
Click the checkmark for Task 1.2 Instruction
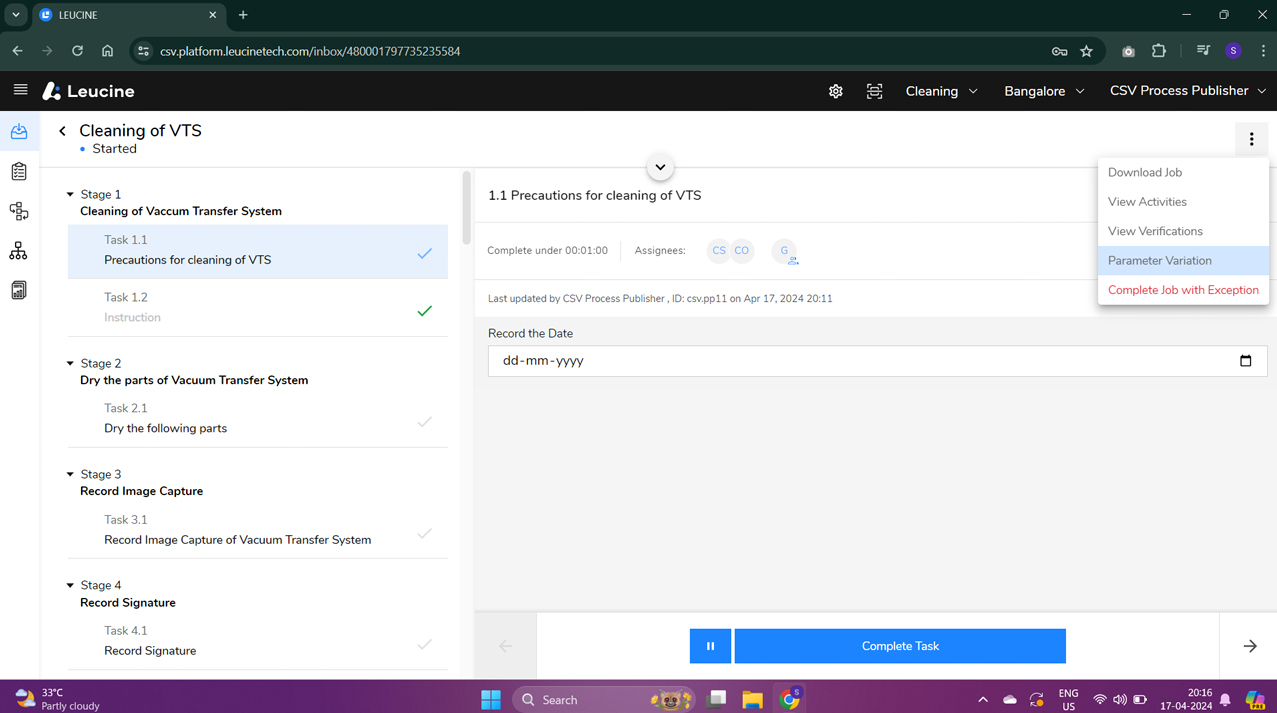coord(425,311)
